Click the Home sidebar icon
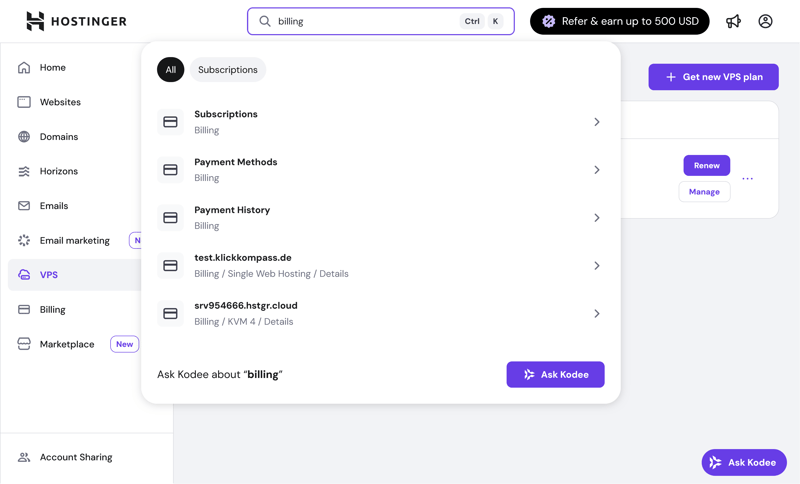 24,68
